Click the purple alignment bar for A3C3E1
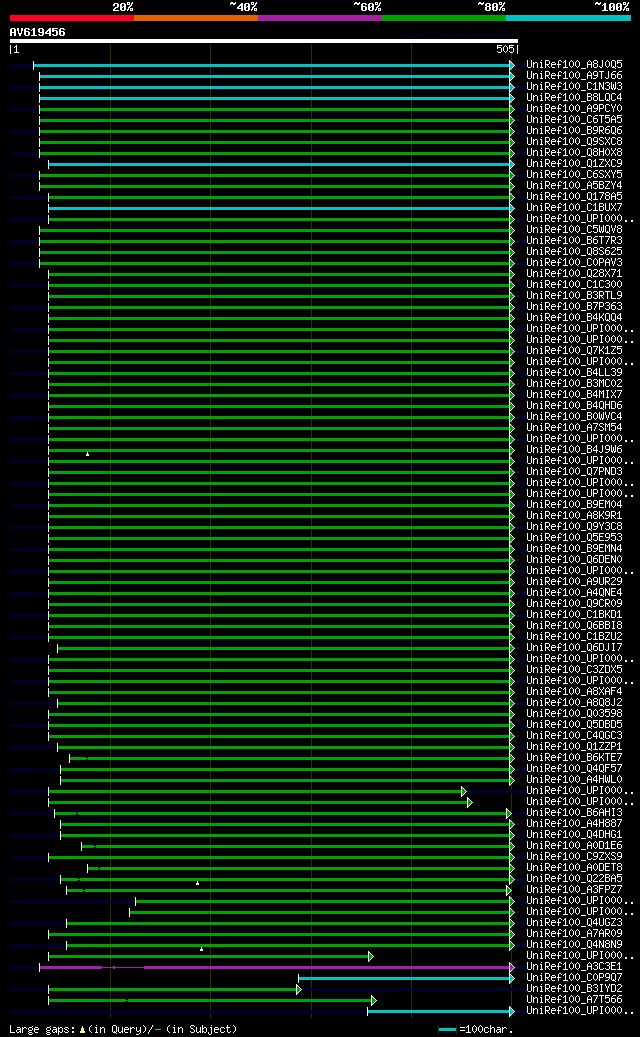 [x=276, y=967]
